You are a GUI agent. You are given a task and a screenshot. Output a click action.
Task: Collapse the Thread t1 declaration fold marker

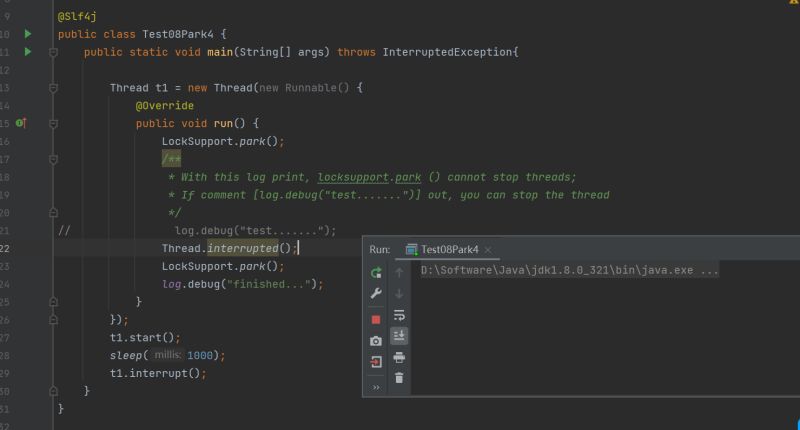pyautogui.click(x=53, y=88)
